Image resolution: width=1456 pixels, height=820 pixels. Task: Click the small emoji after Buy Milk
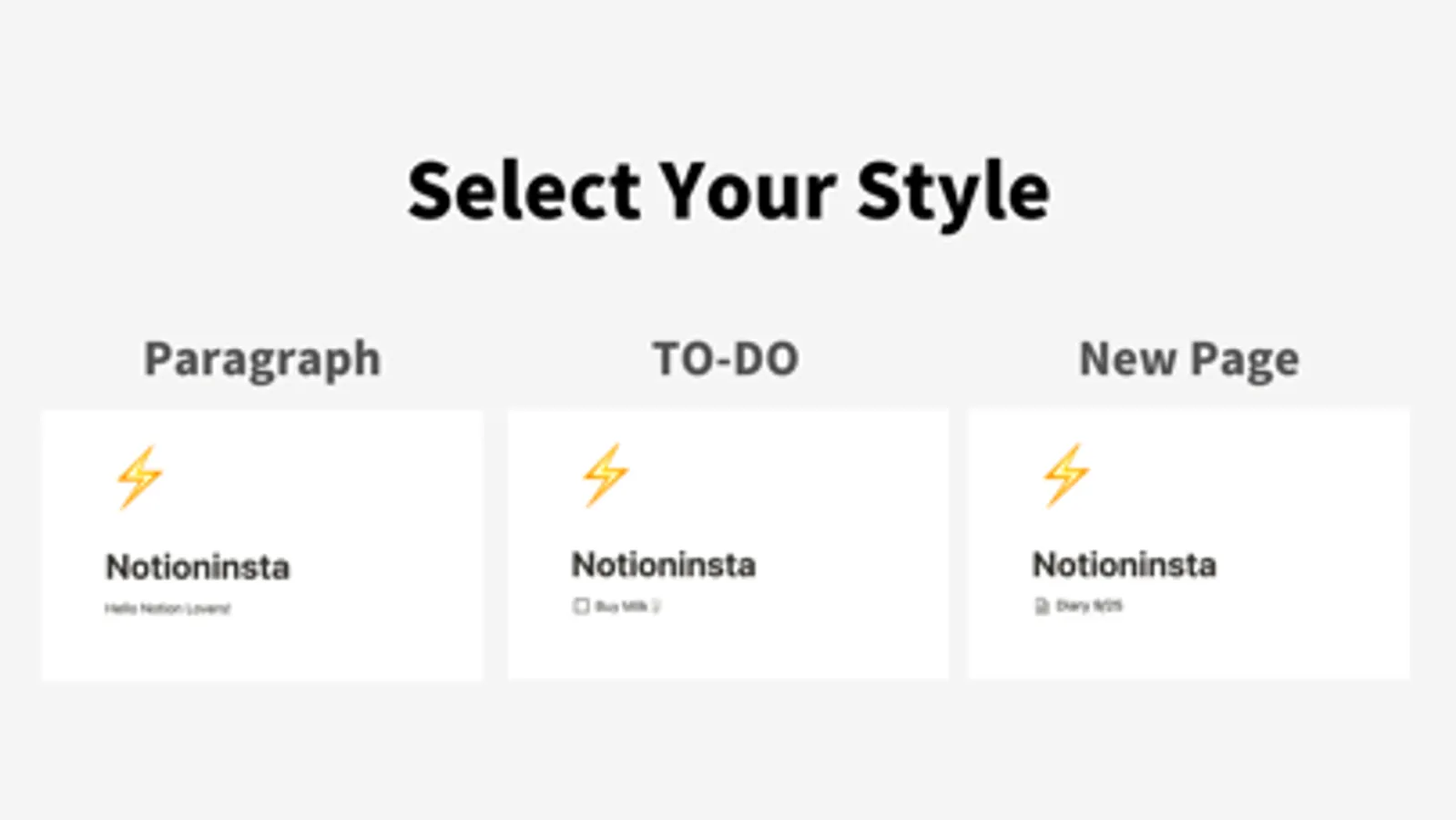pyautogui.click(x=656, y=607)
